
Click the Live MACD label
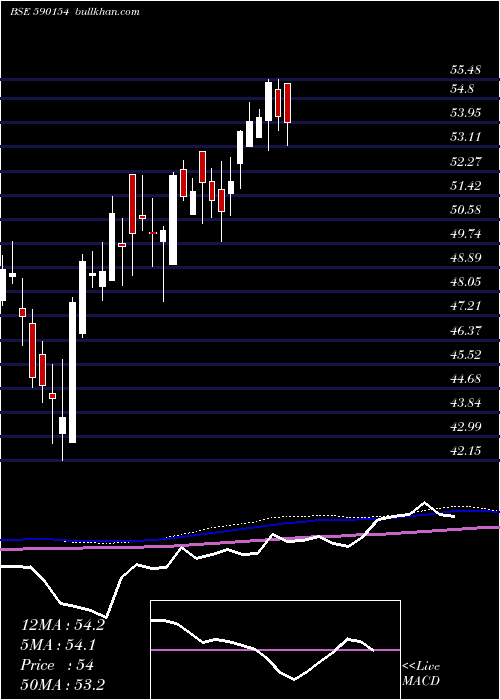click(421, 674)
